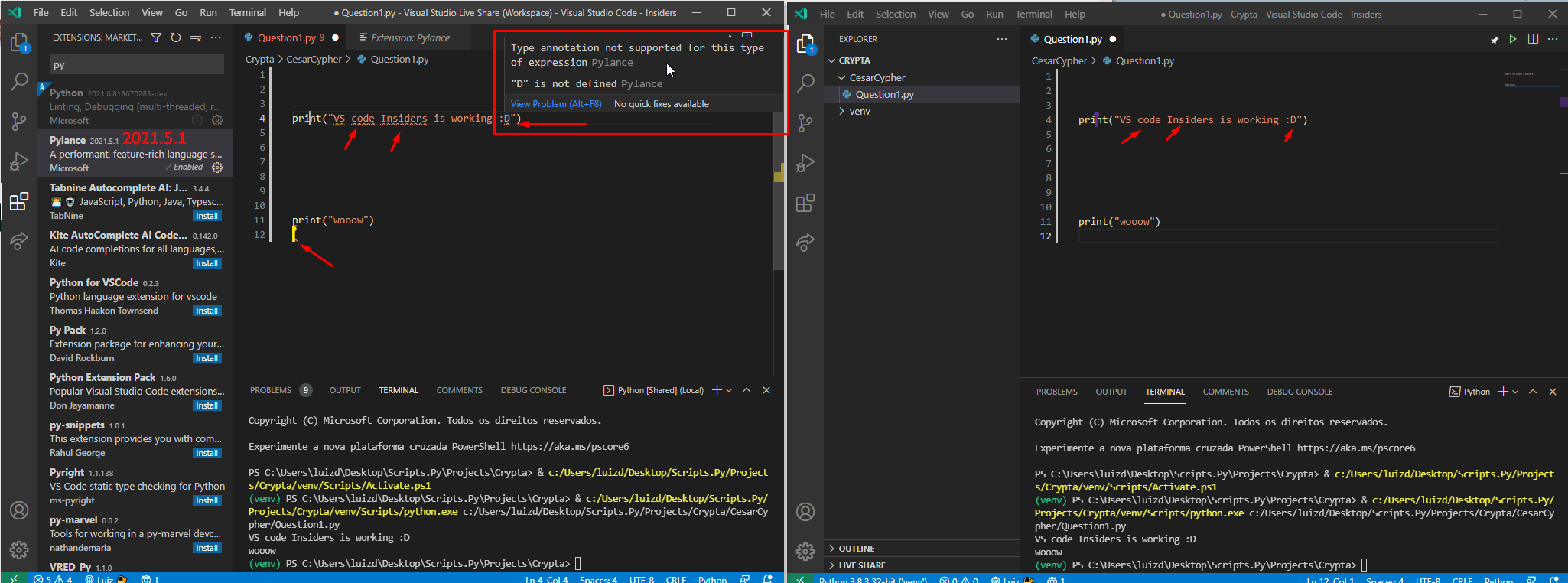Open Explorer more actions ellipsis in right window
The width and height of the screenshot is (1568, 583).
pyautogui.click(x=1002, y=39)
